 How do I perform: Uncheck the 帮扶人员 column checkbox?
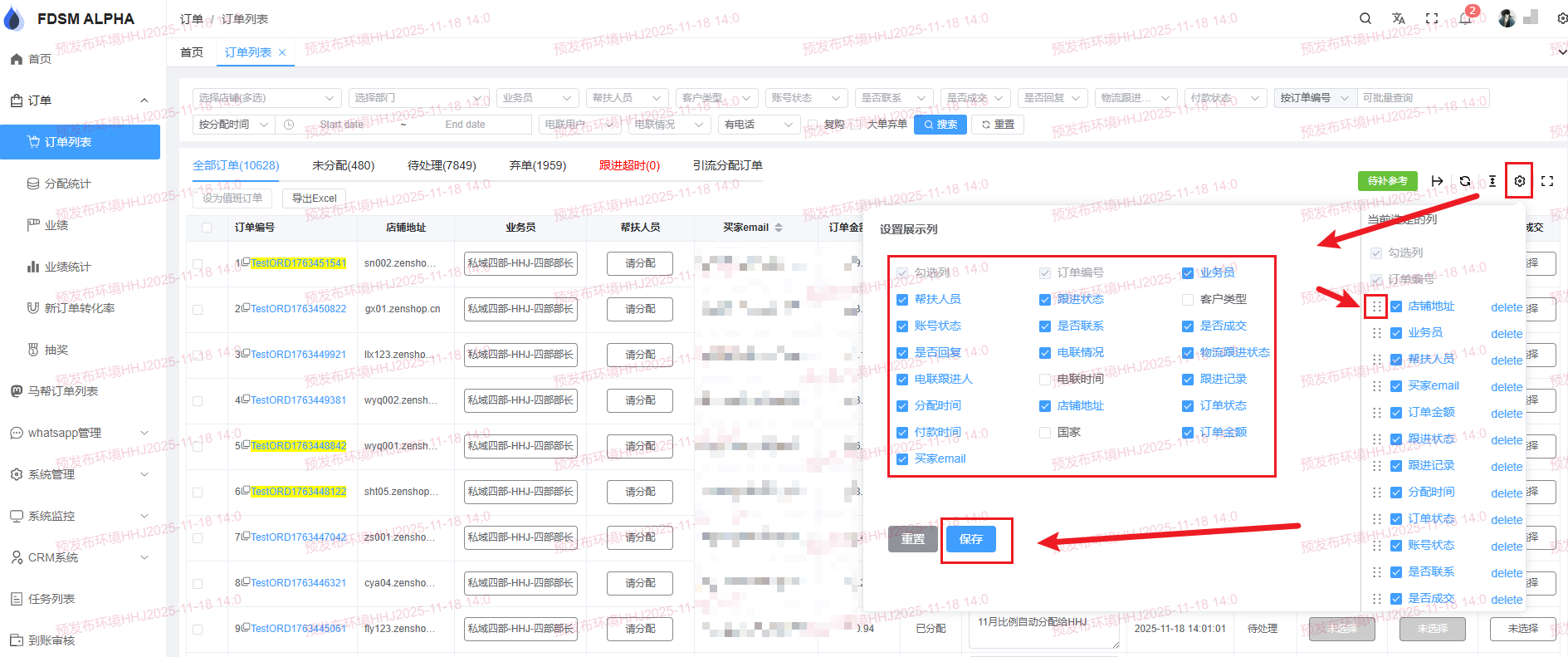[902, 300]
